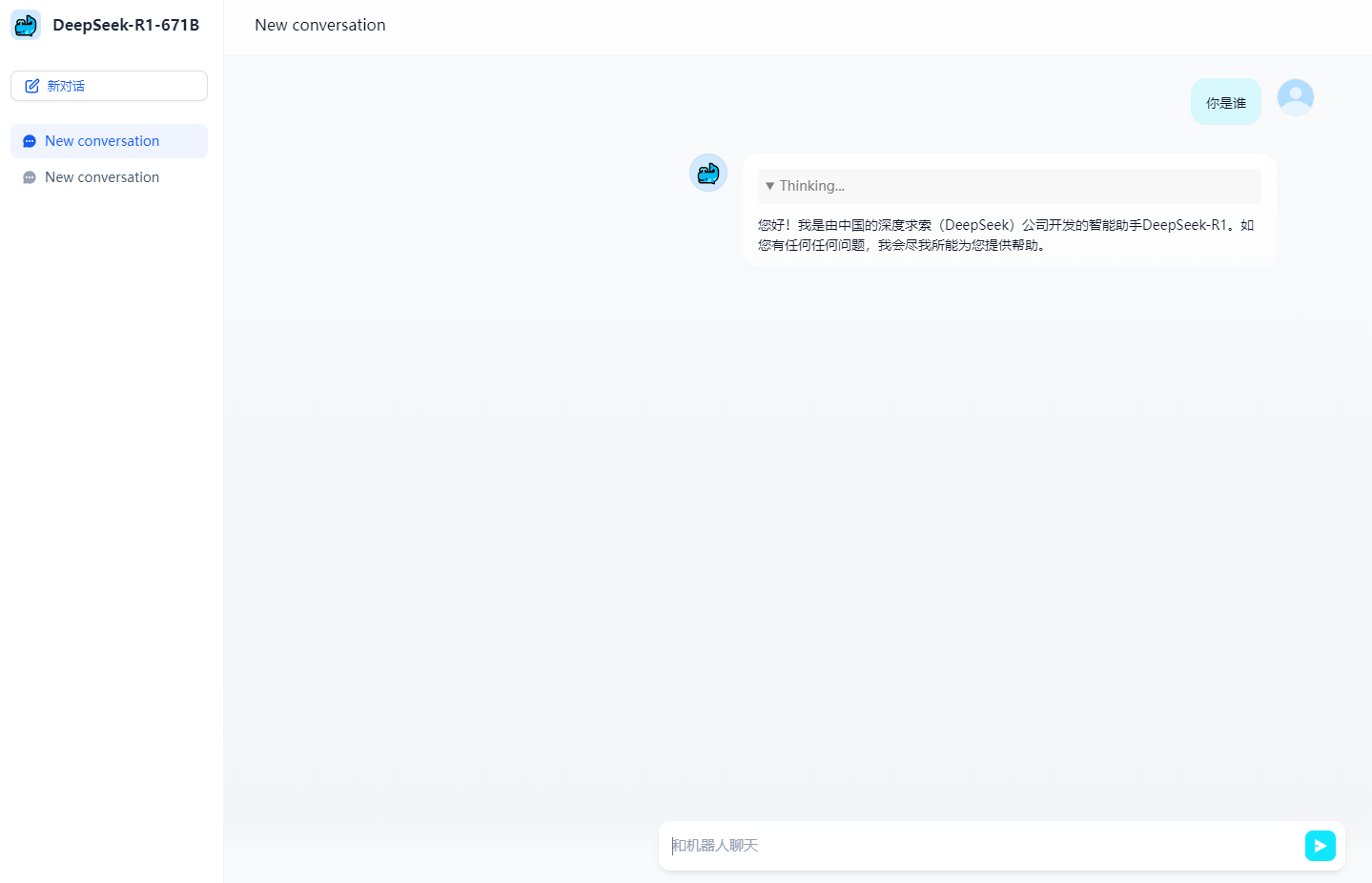Open the highlighted New conversation entry

click(x=109, y=141)
